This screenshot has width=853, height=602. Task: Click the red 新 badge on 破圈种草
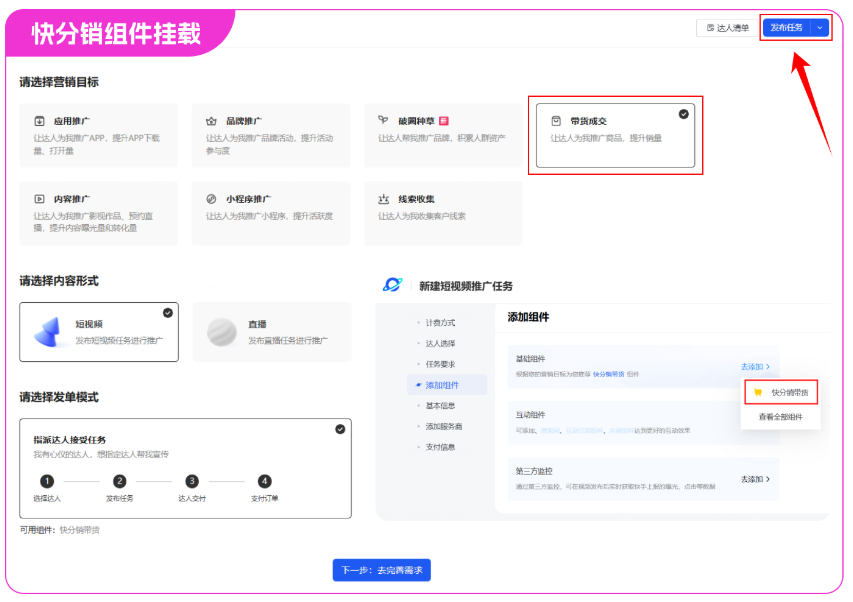point(444,121)
